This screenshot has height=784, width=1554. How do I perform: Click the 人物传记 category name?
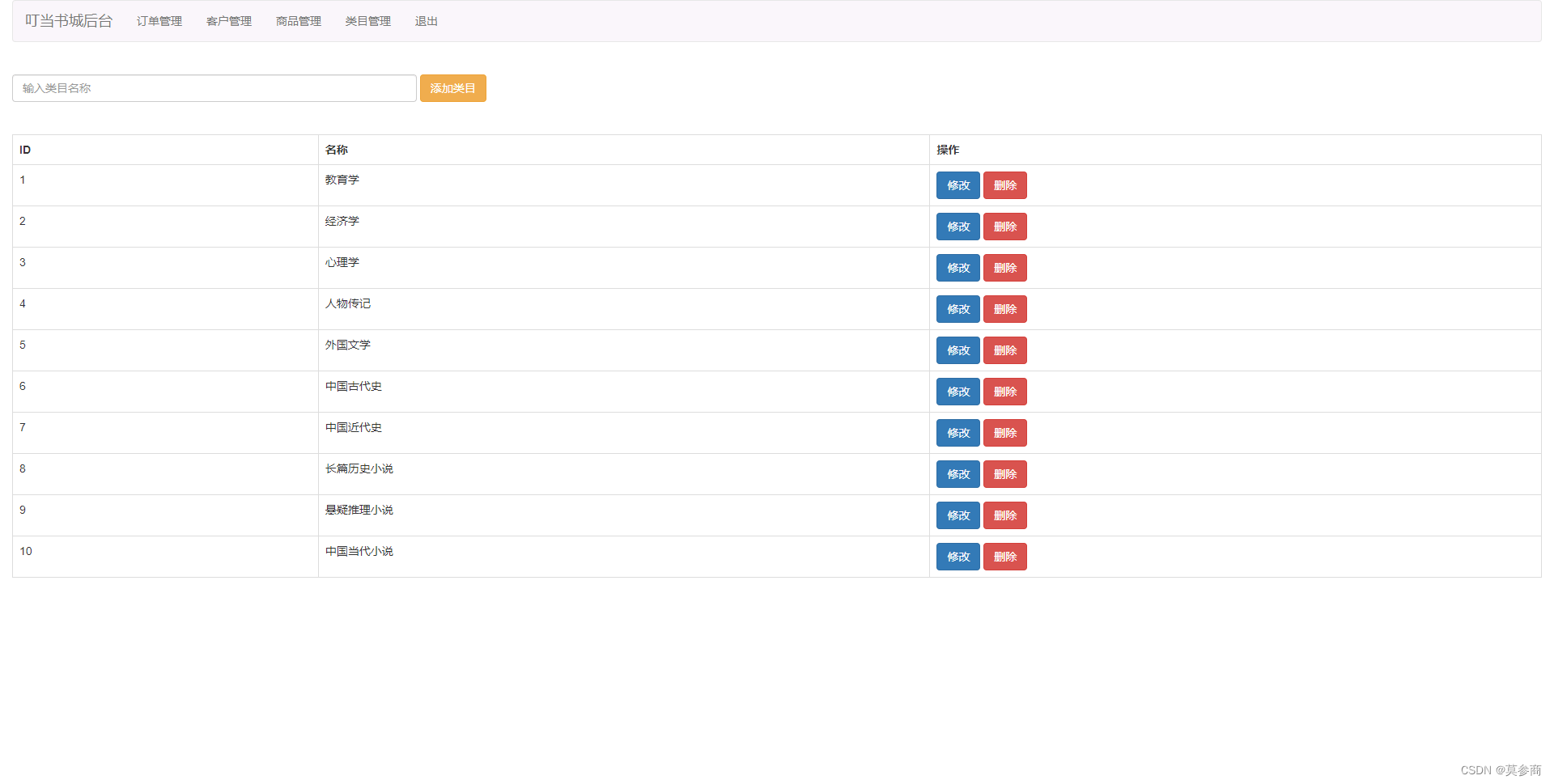click(x=348, y=303)
